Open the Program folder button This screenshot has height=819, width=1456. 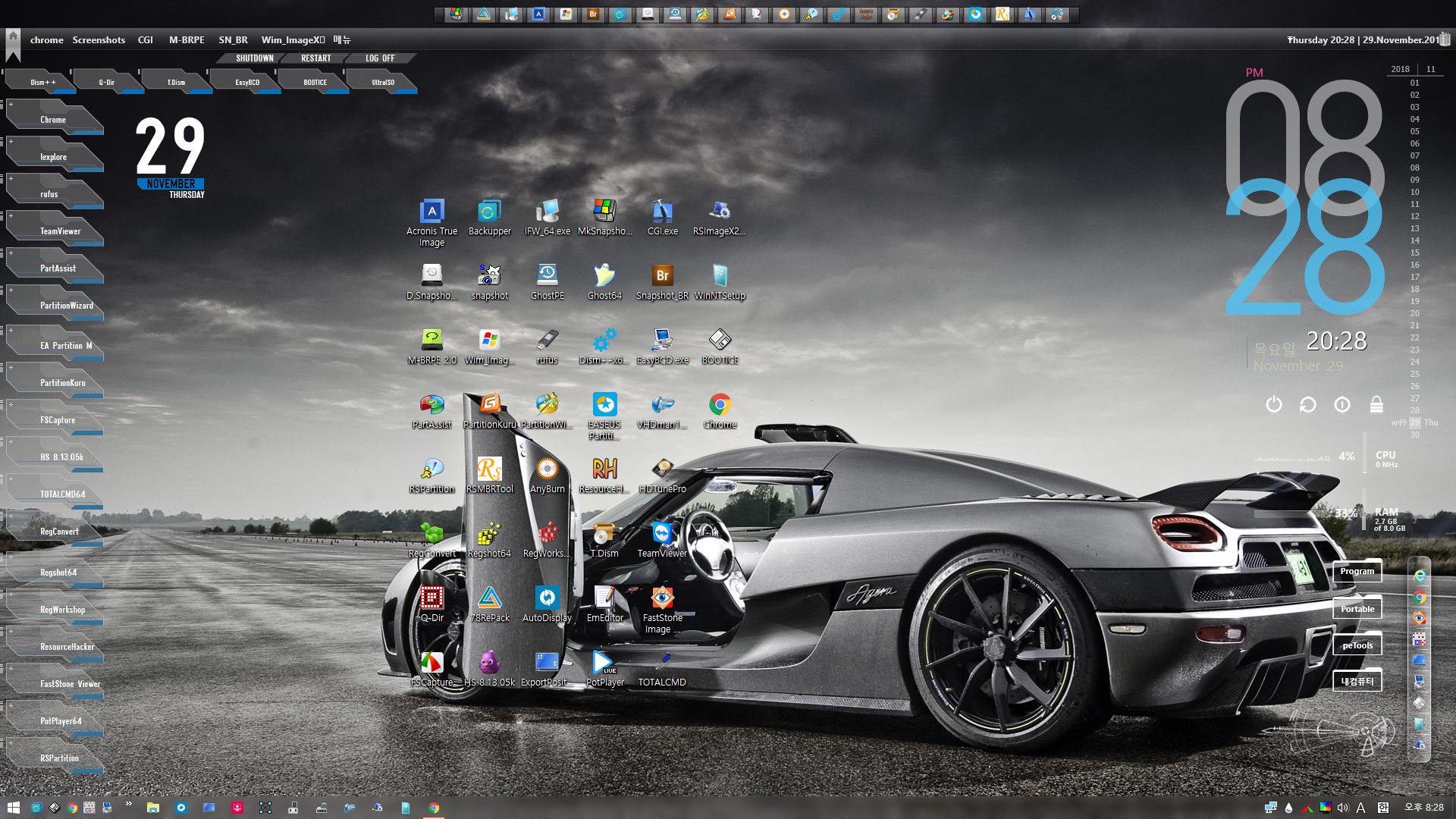click(1357, 571)
